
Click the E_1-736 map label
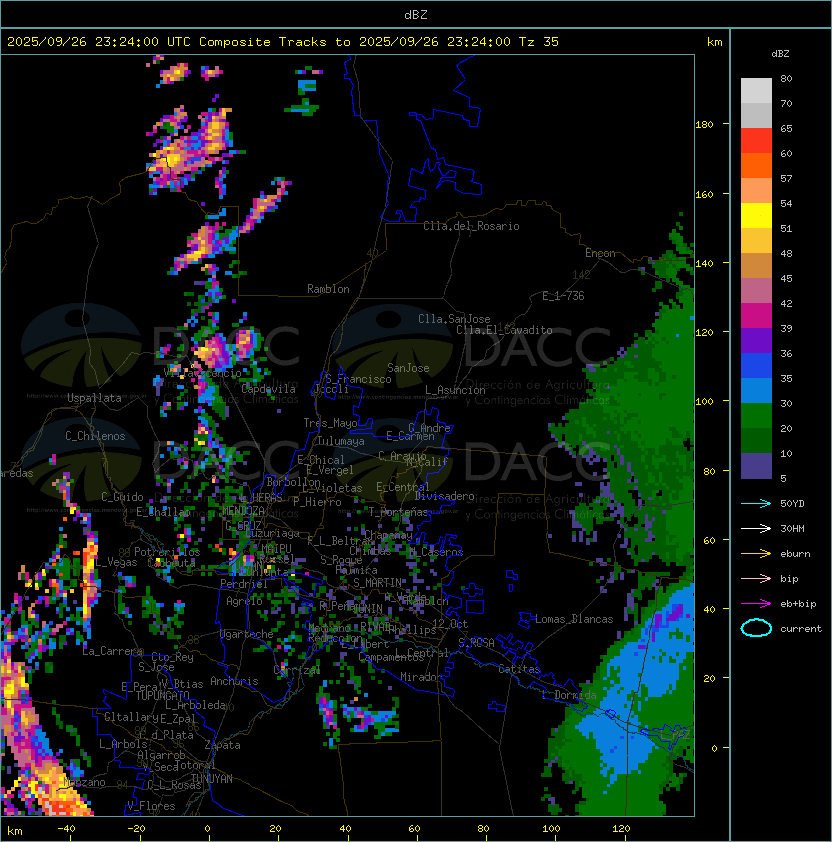pos(563,296)
